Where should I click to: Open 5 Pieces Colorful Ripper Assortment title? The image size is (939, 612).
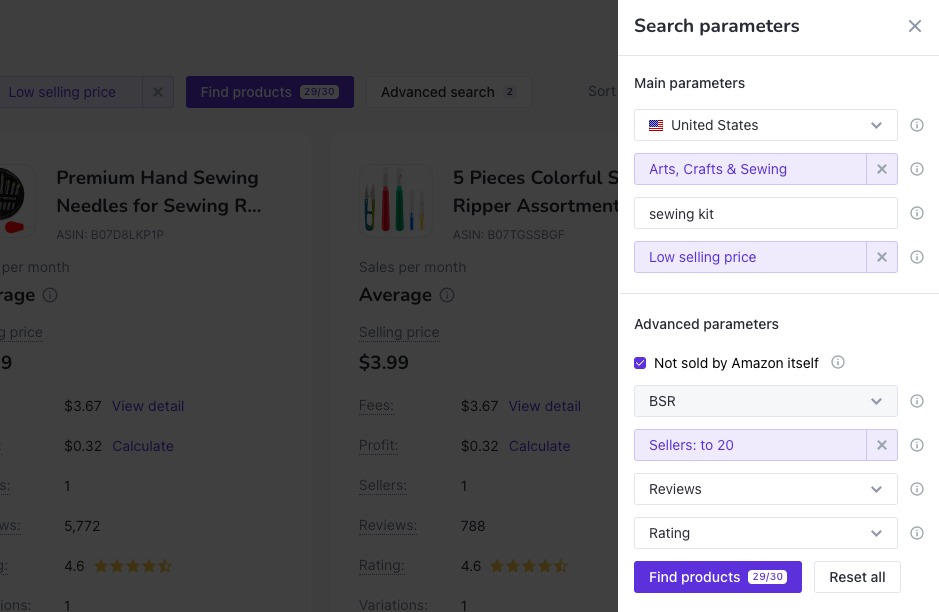click(535, 192)
